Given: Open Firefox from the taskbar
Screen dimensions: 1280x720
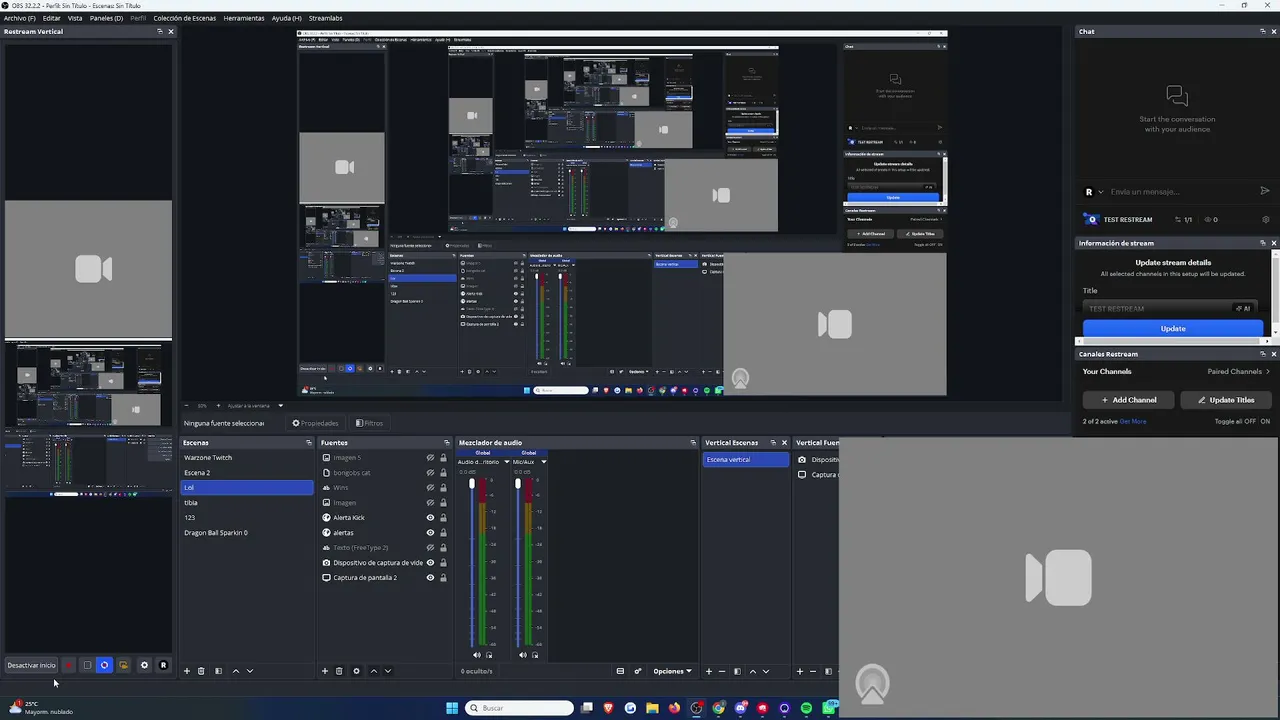Looking at the screenshot, I should coord(674,708).
